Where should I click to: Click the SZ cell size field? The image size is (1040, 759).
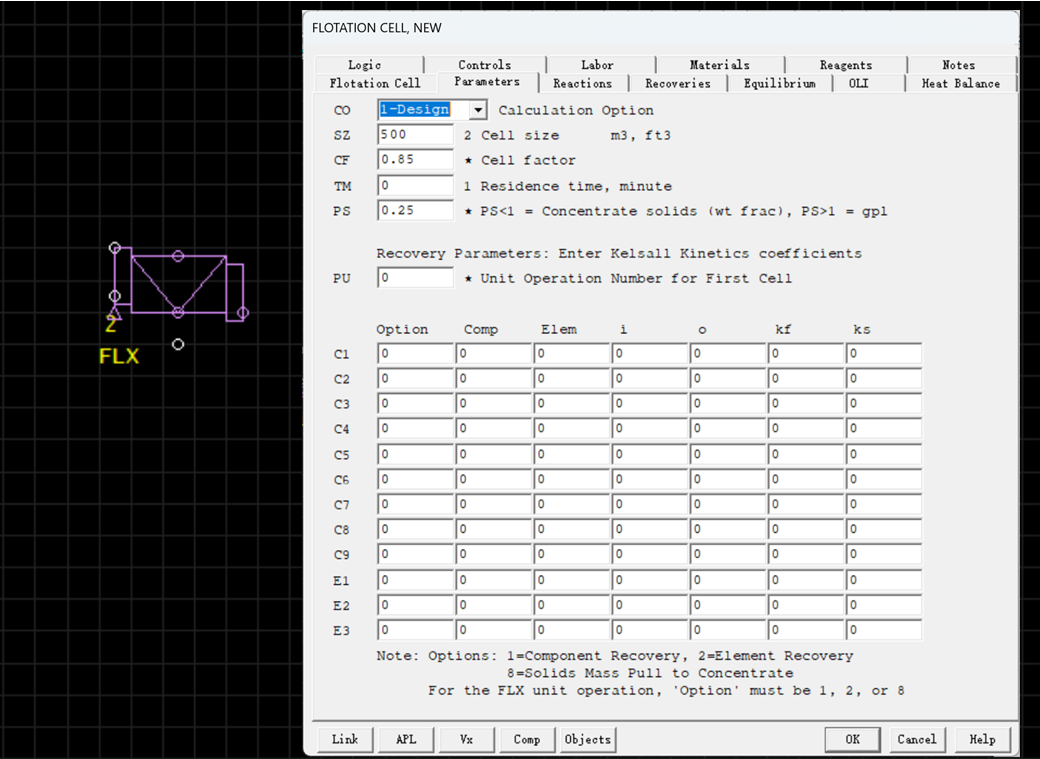click(x=415, y=135)
